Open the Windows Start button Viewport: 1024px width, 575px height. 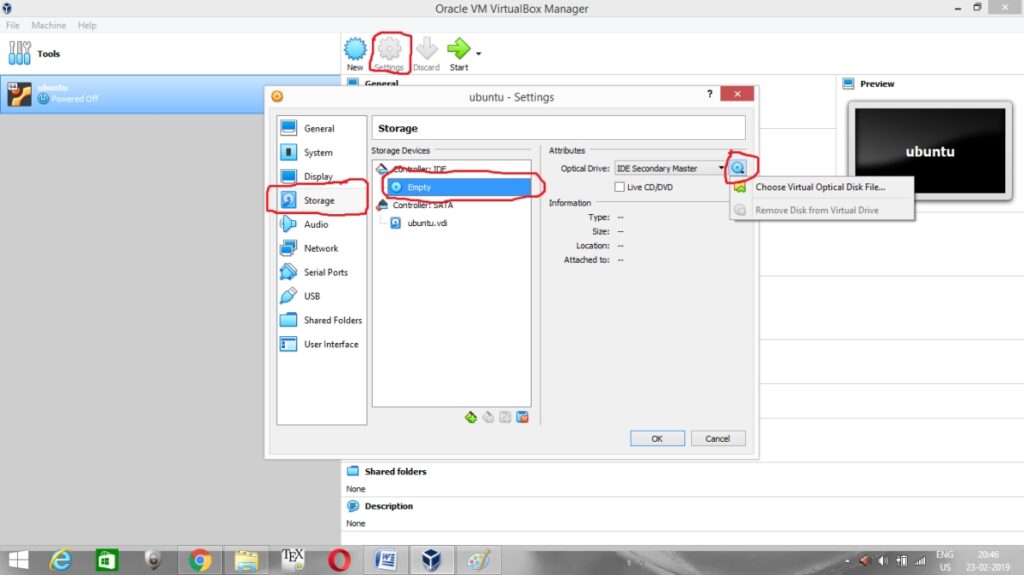click(x=18, y=560)
